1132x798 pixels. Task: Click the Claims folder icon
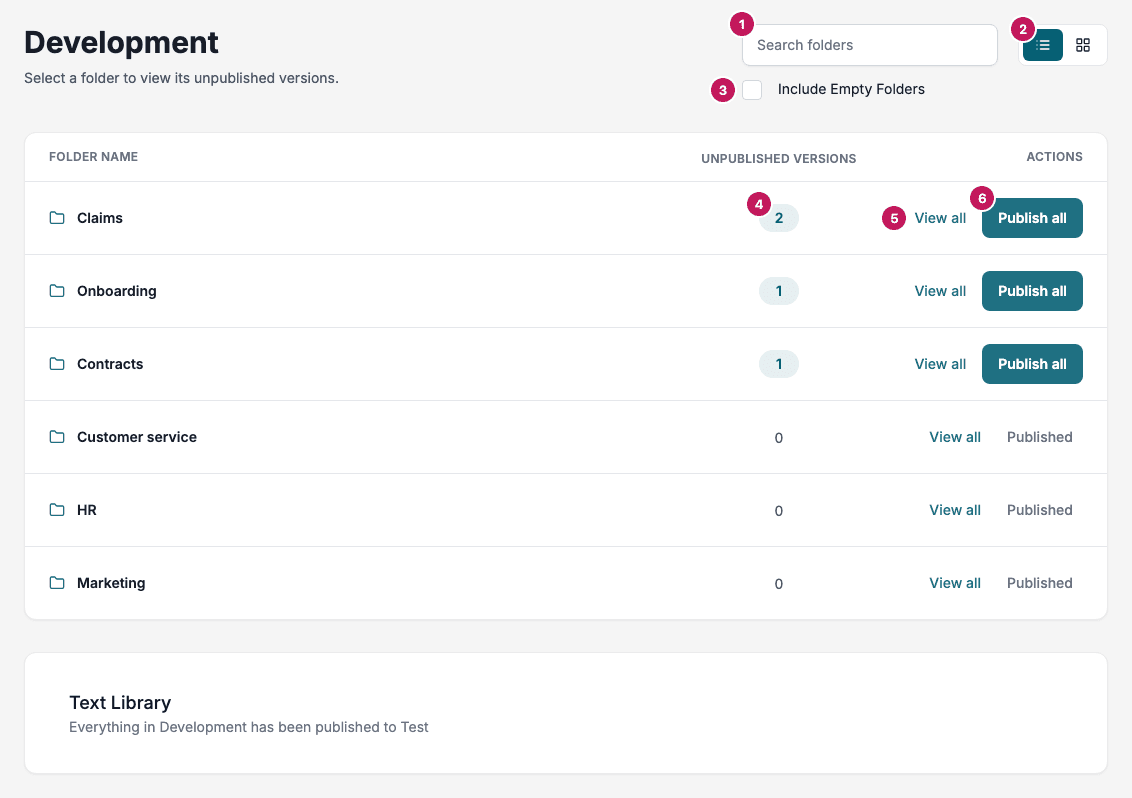(57, 217)
